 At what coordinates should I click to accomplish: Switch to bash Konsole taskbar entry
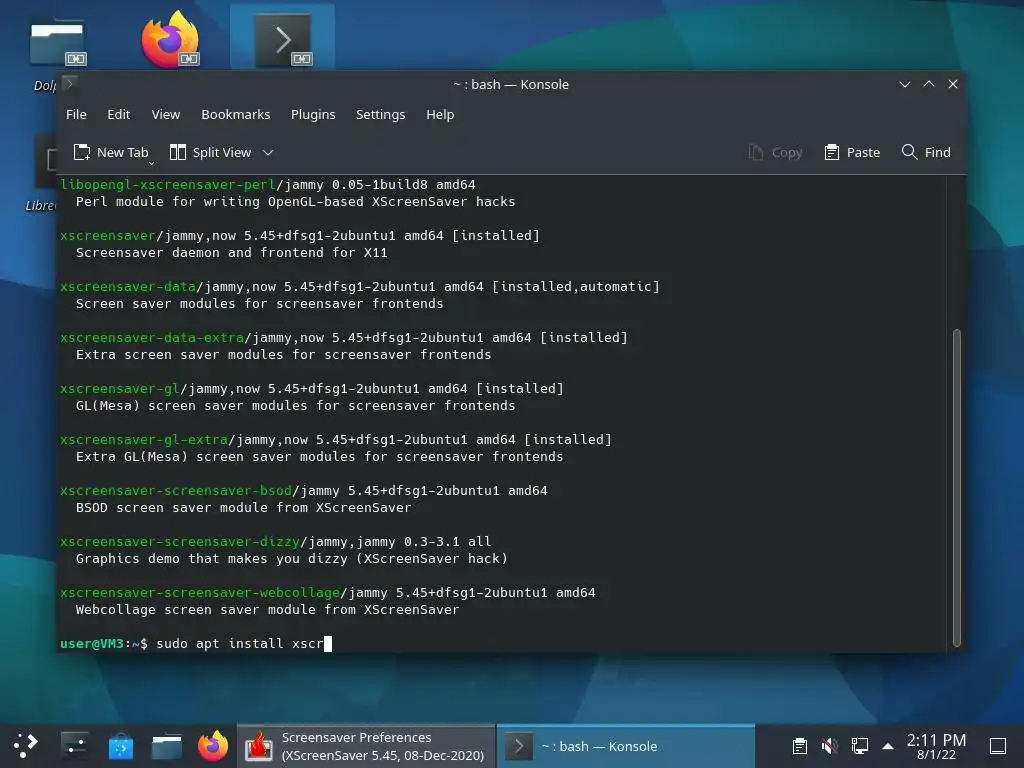[x=626, y=746]
